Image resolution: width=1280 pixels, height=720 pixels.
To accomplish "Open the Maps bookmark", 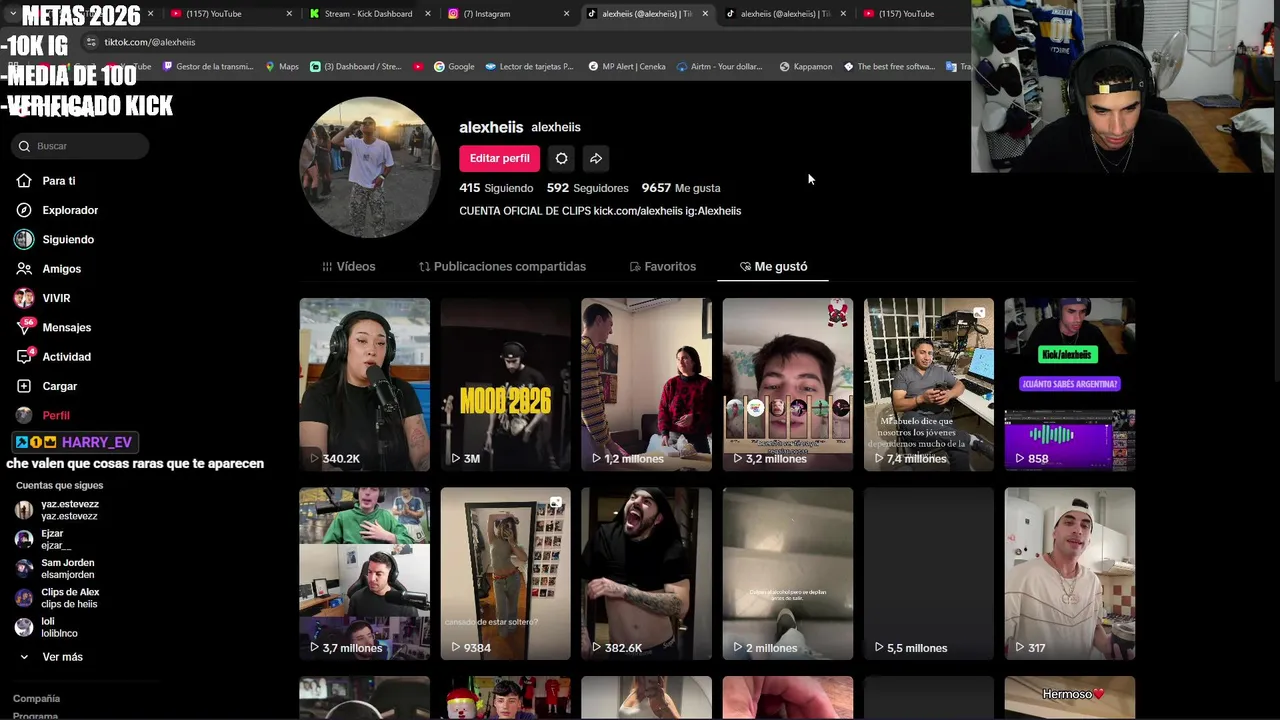I will click(x=281, y=67).
